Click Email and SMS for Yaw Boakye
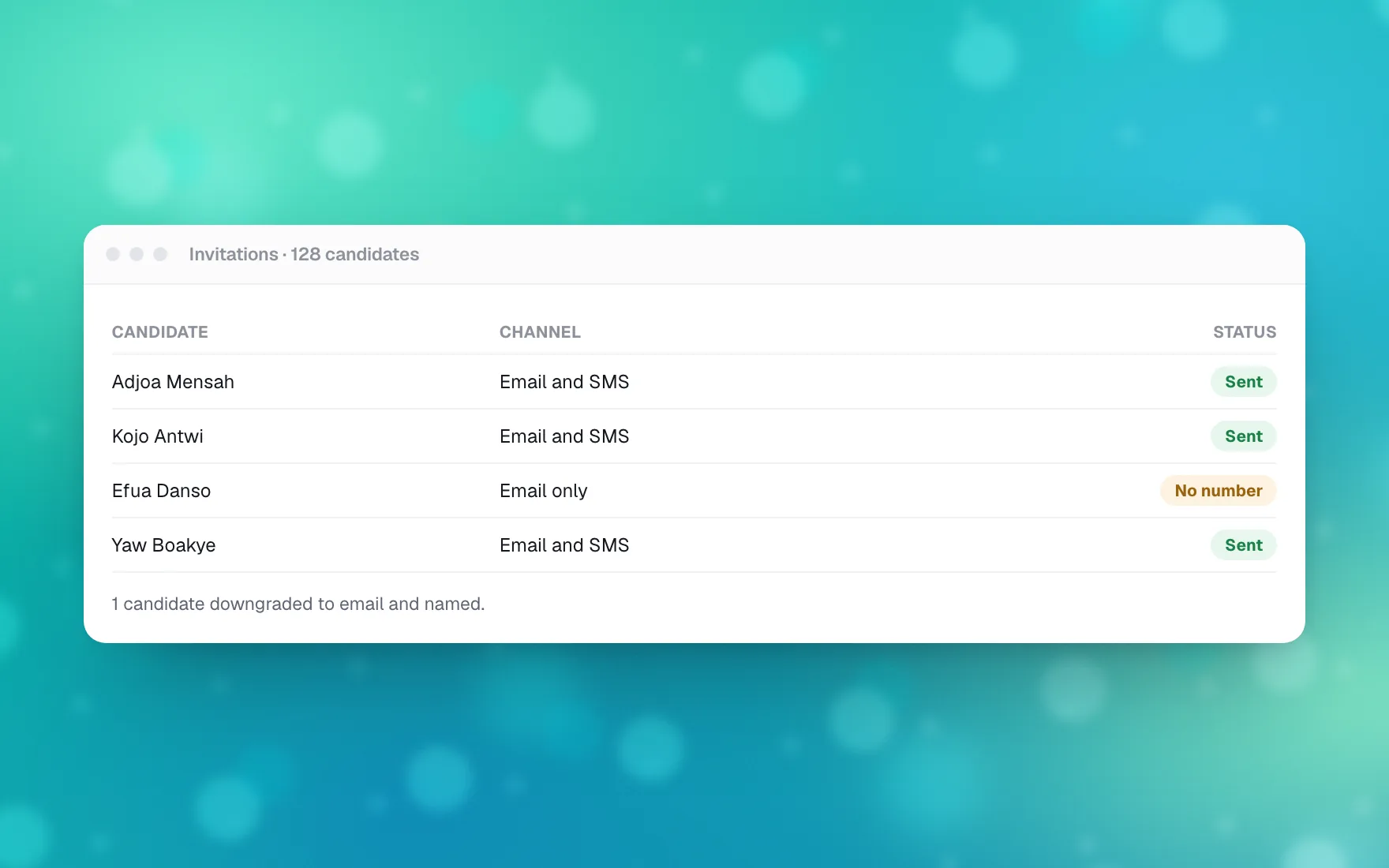Image resolution: width=1389 pixels, height=868 pixels. point(564,545)
